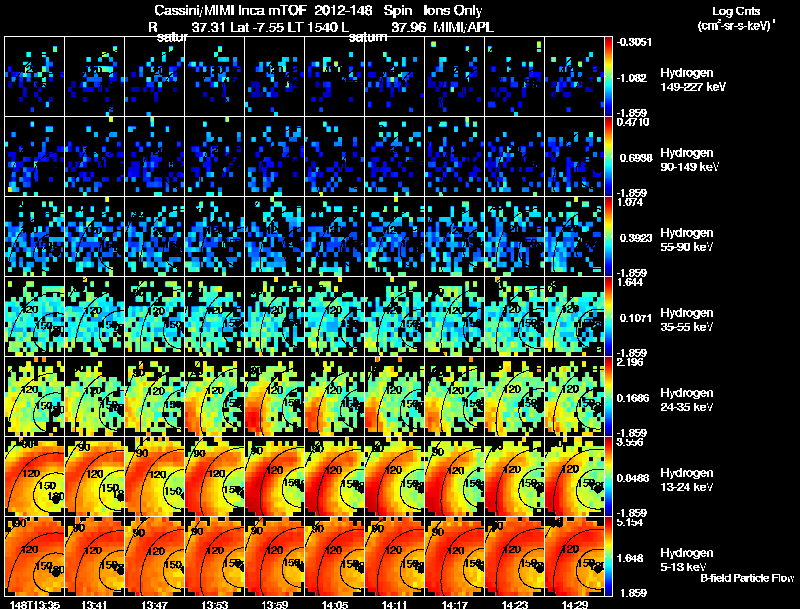Click the Hydrogen 35-55 keV row label

click(x=687, y=320)
